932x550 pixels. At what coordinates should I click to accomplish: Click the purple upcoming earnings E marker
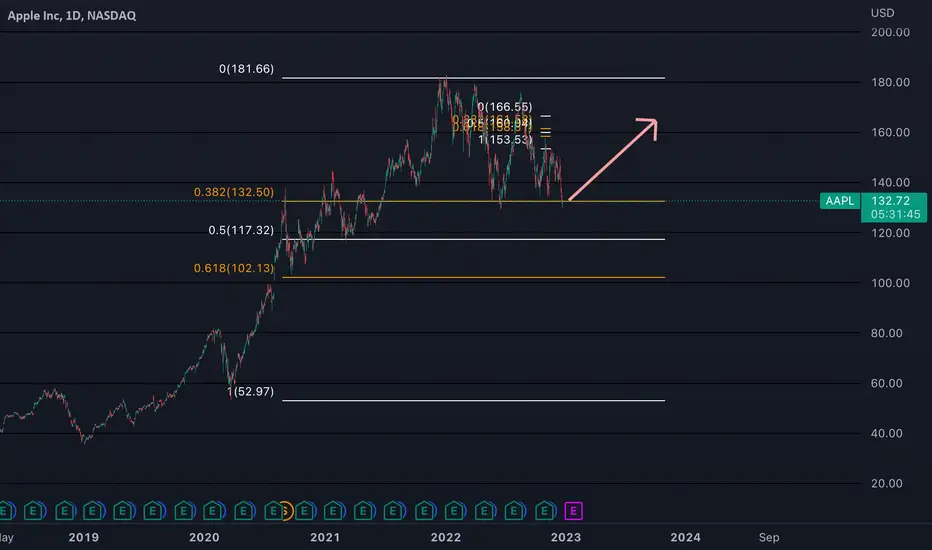click(573, 511)
